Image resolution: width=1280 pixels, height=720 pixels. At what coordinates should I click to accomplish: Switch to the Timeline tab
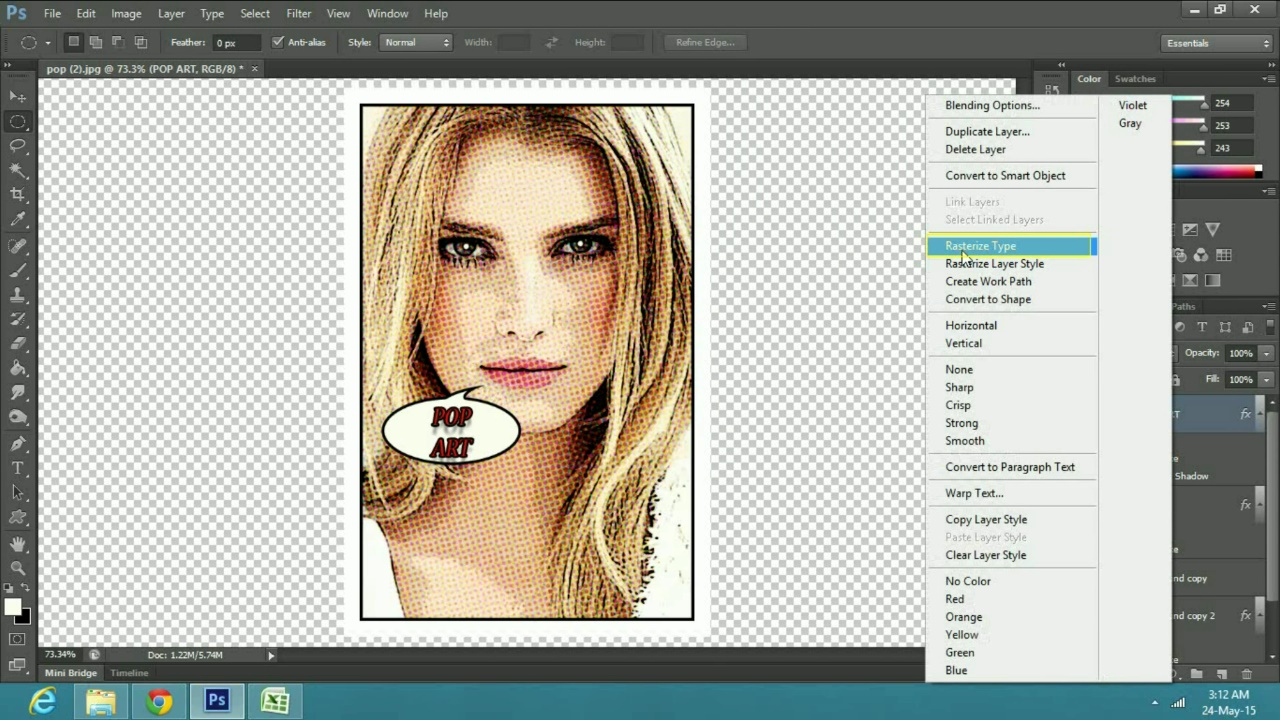129,673
